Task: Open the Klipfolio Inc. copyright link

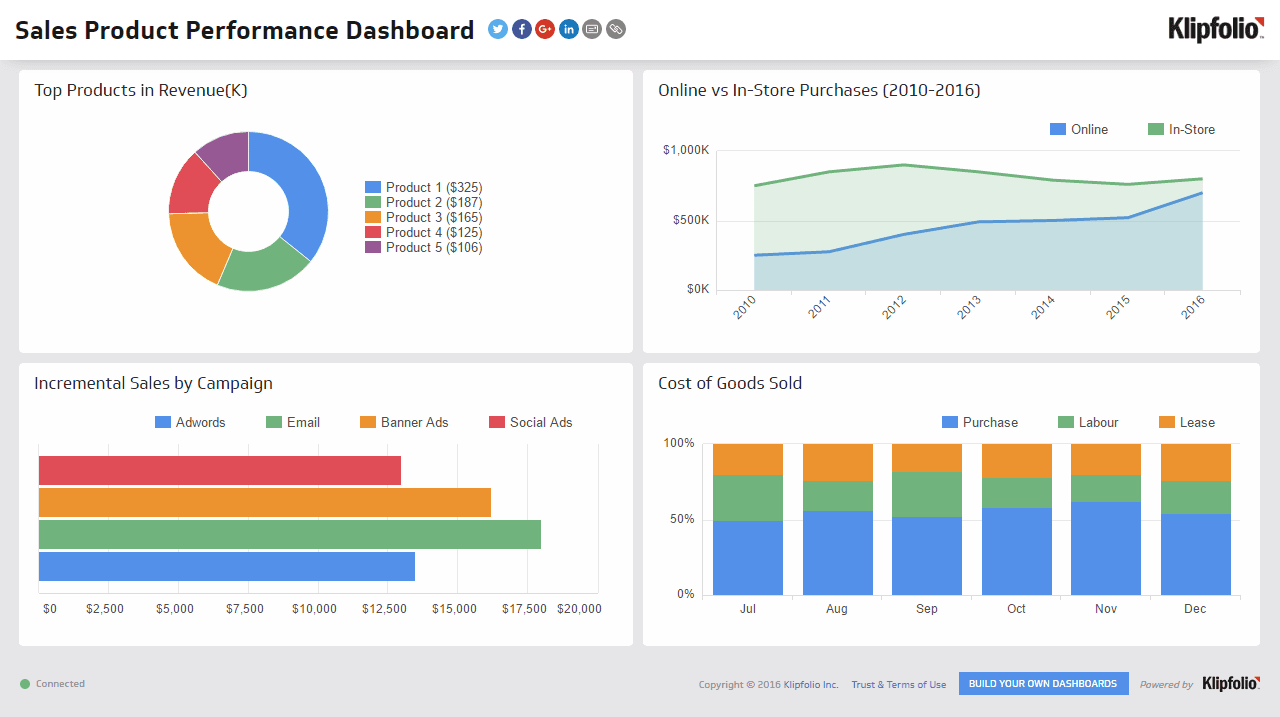Action: coord(810,685)
